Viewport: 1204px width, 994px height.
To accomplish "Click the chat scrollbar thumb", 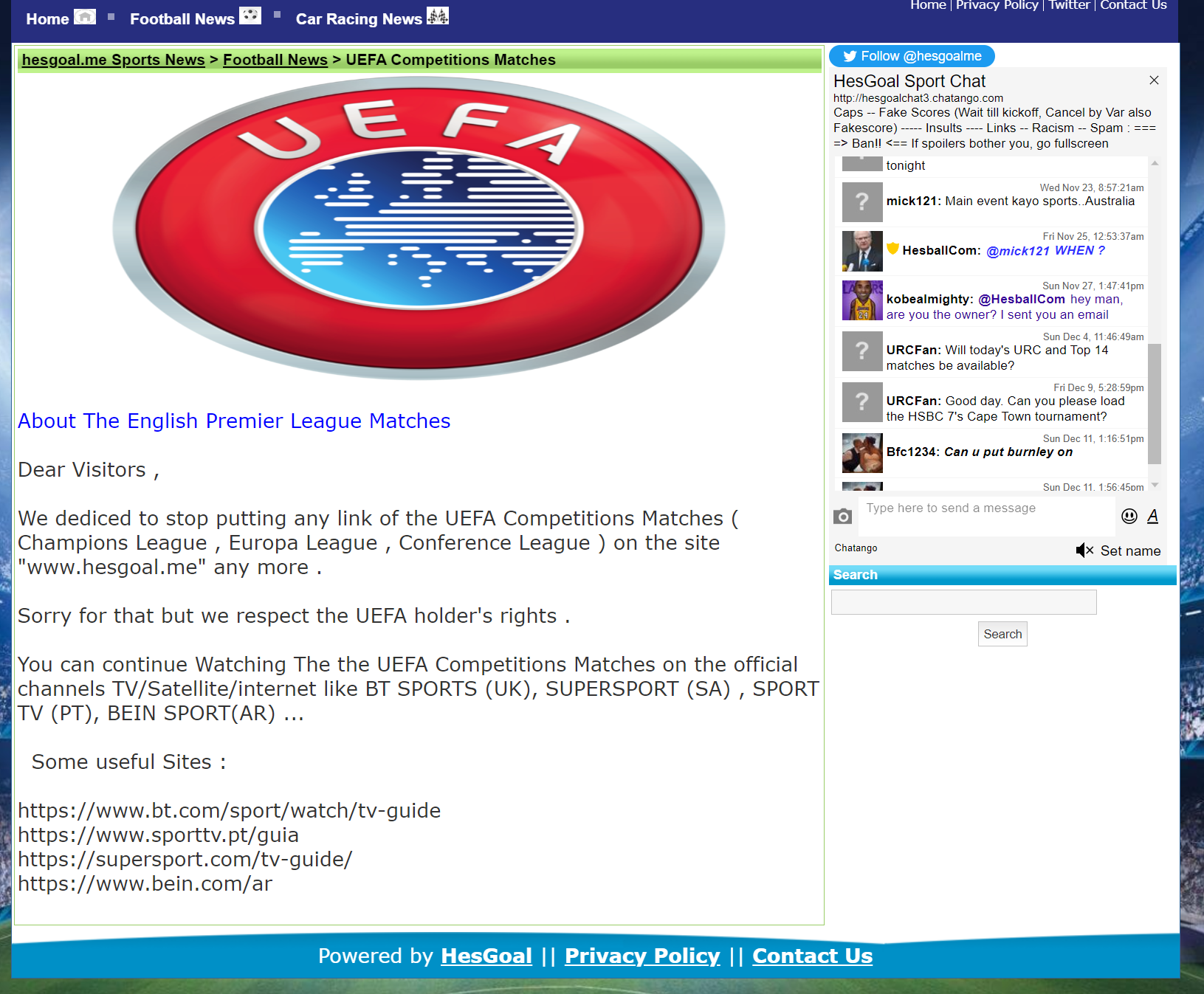I will [x=1155, y=404].
